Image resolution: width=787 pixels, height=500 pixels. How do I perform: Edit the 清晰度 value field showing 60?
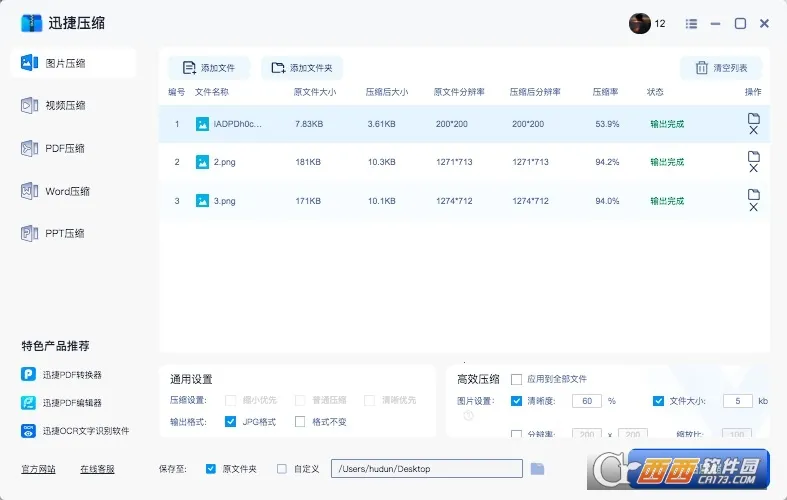[587, 401]
